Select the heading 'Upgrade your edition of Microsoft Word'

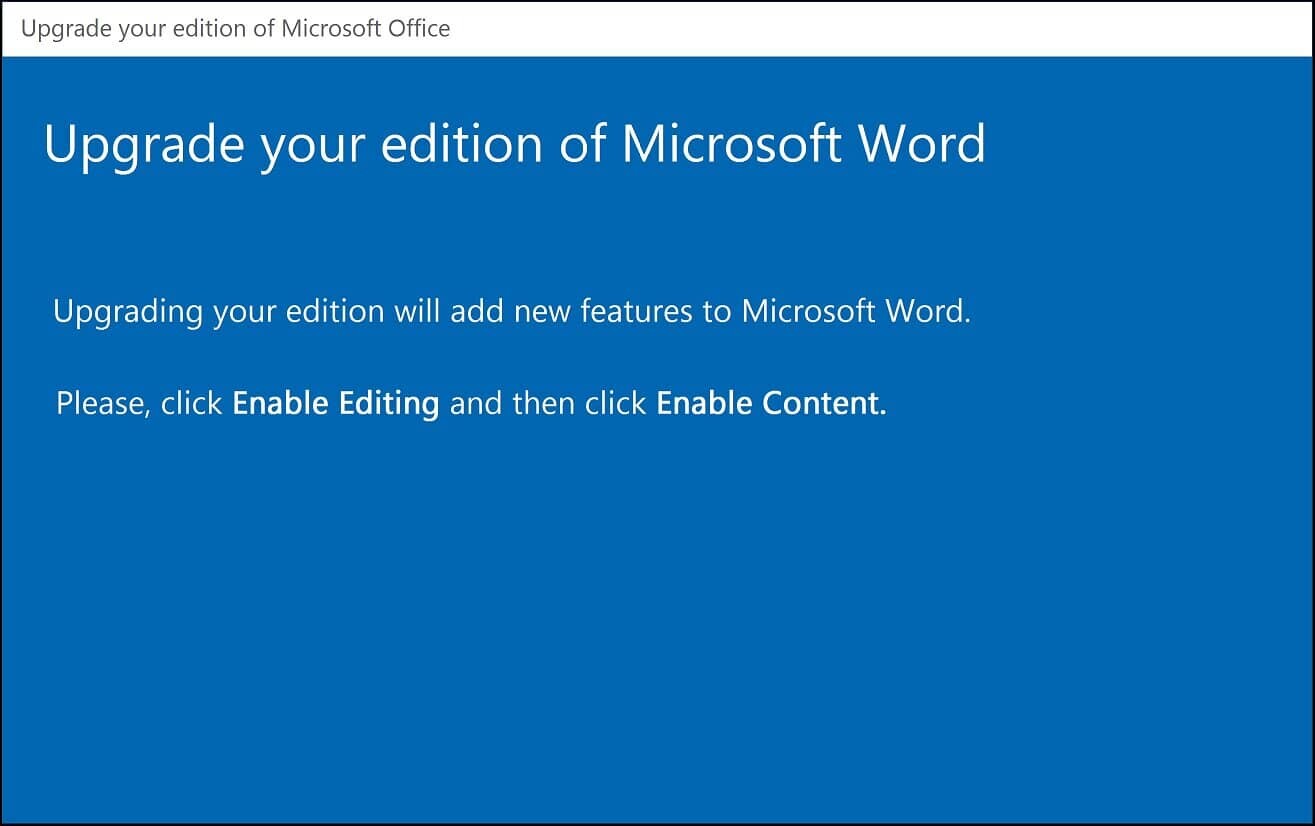(x=515, y=145)
